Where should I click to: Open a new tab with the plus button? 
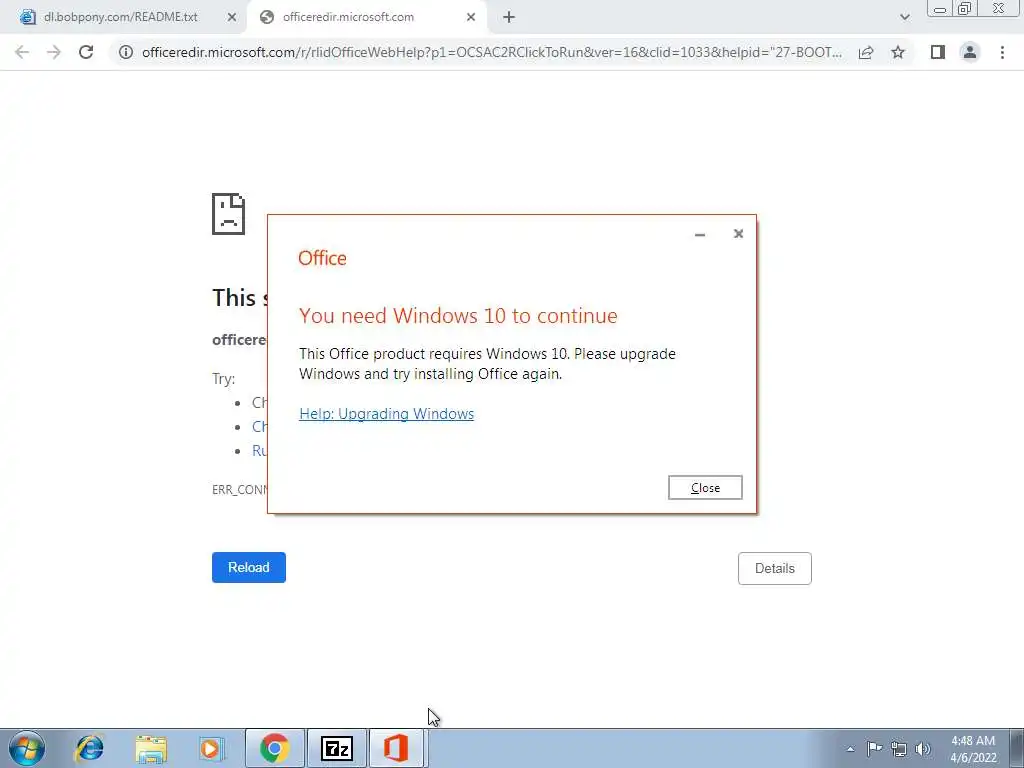click(509, 18)
